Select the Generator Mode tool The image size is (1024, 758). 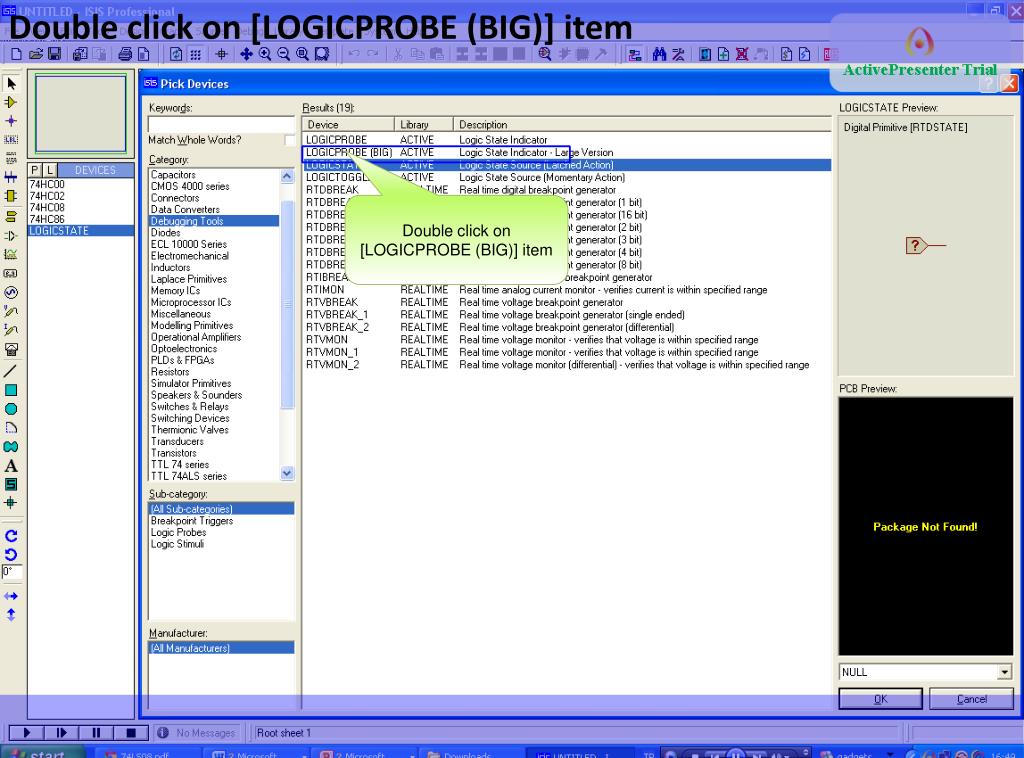point(11,292)
